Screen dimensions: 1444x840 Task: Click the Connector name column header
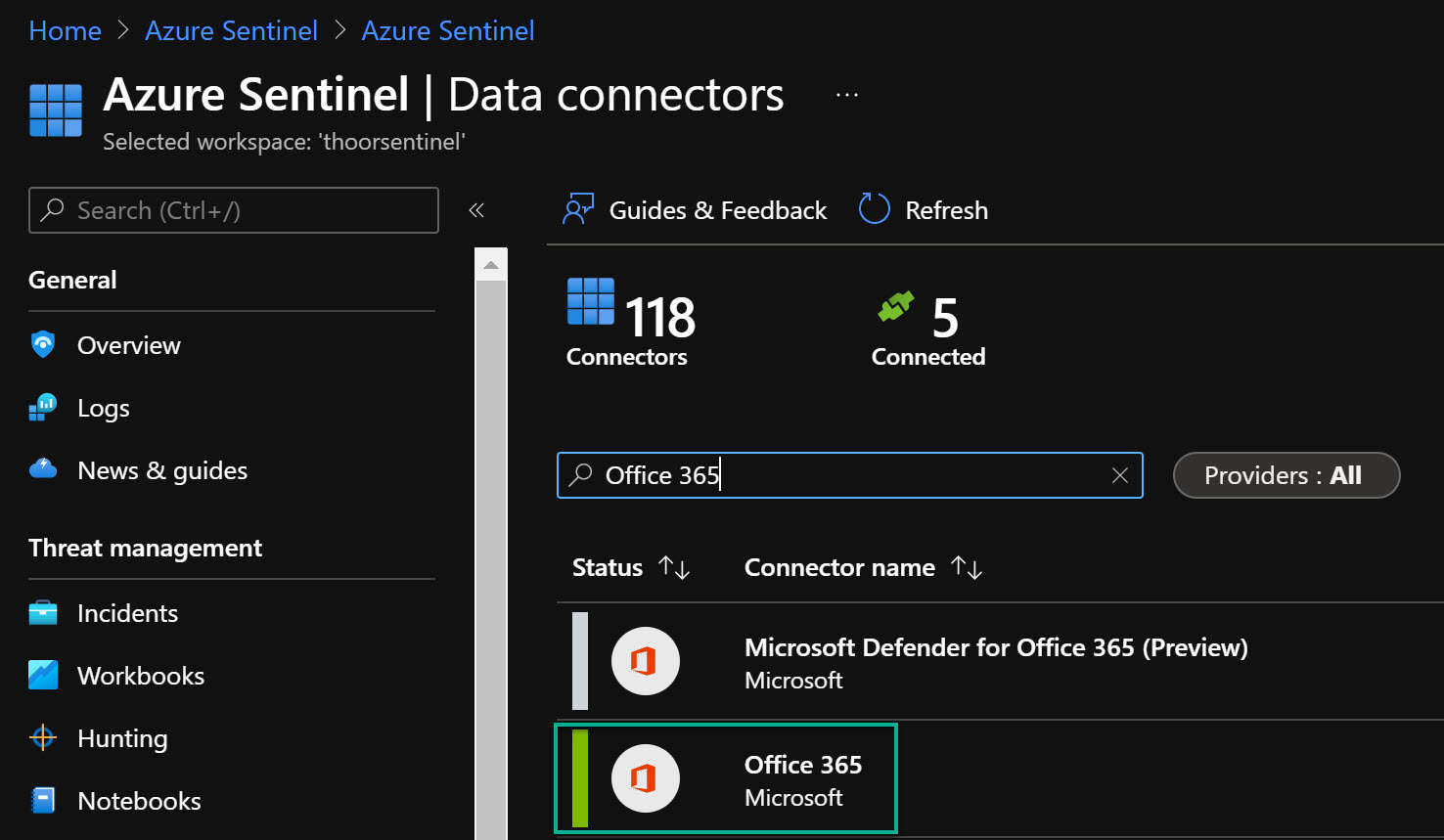pos(839,567)
